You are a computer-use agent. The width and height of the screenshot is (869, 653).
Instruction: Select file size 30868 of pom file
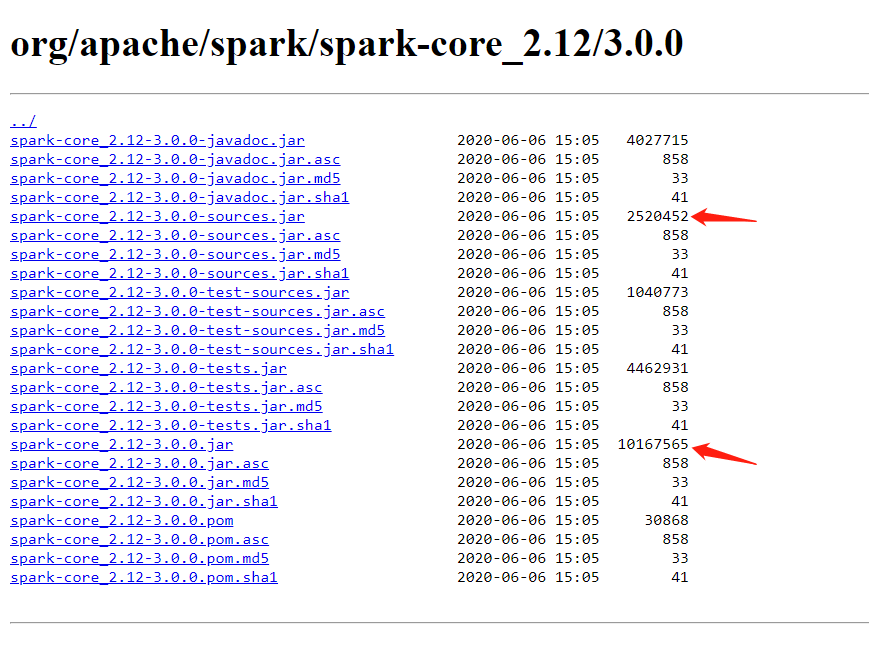666,520
